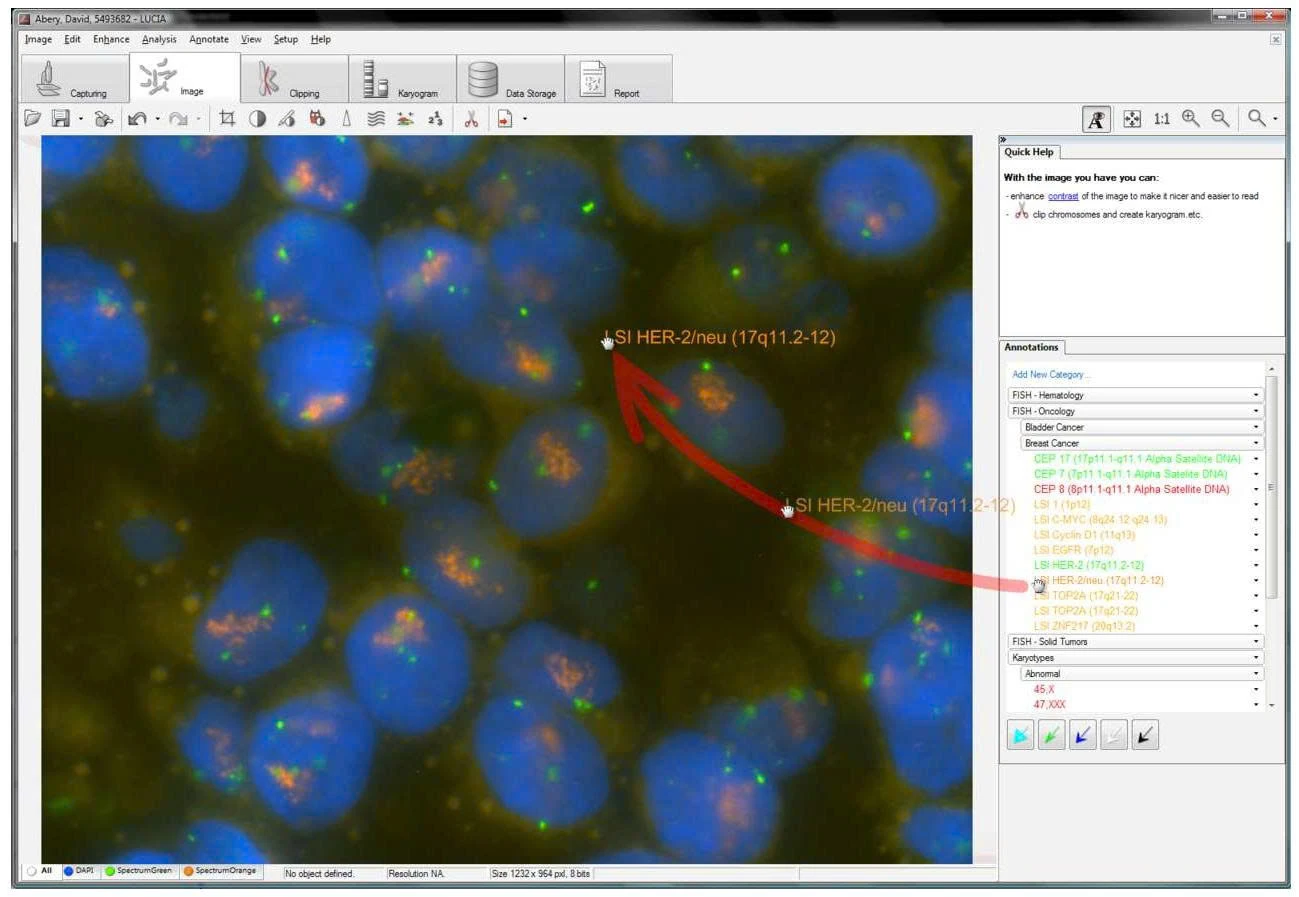The width and height of the screenshot is (1299, 897).
Task: Switch to the Clipping tab
Action: click(x=294, y=79)
